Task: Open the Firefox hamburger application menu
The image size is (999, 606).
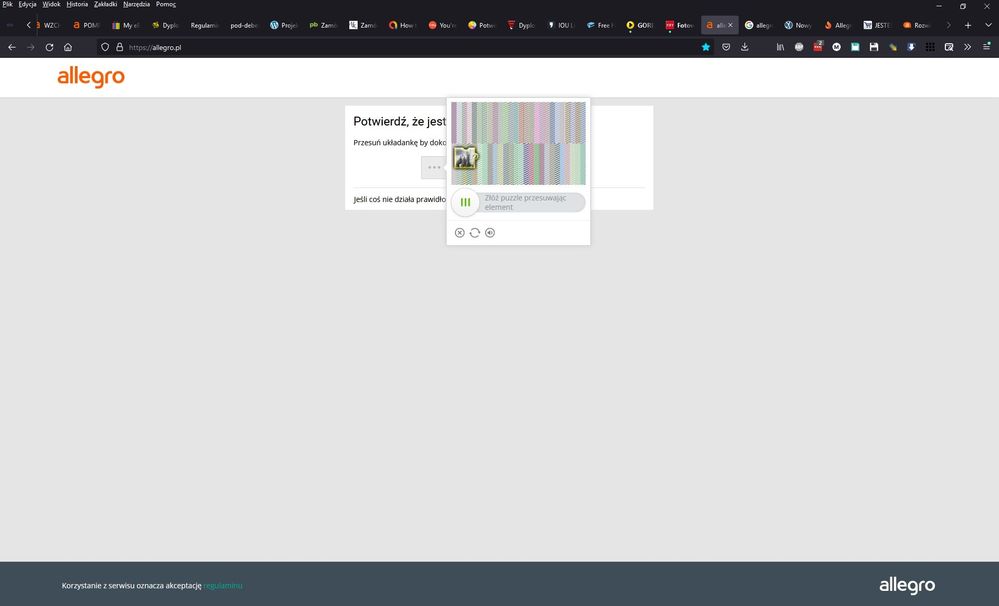Action: tap(986, 47)
